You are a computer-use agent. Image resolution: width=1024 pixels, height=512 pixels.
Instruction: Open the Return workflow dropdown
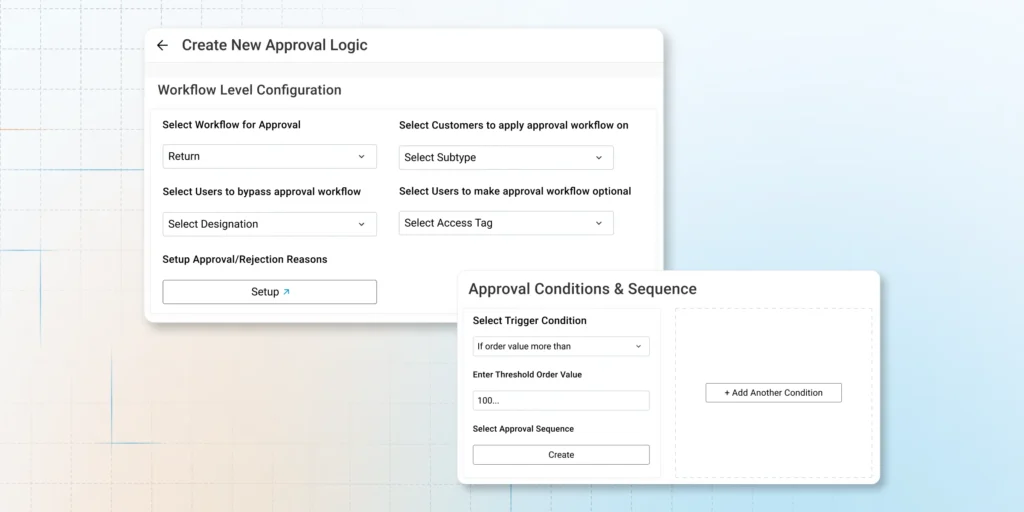click(x=270, y=157)
